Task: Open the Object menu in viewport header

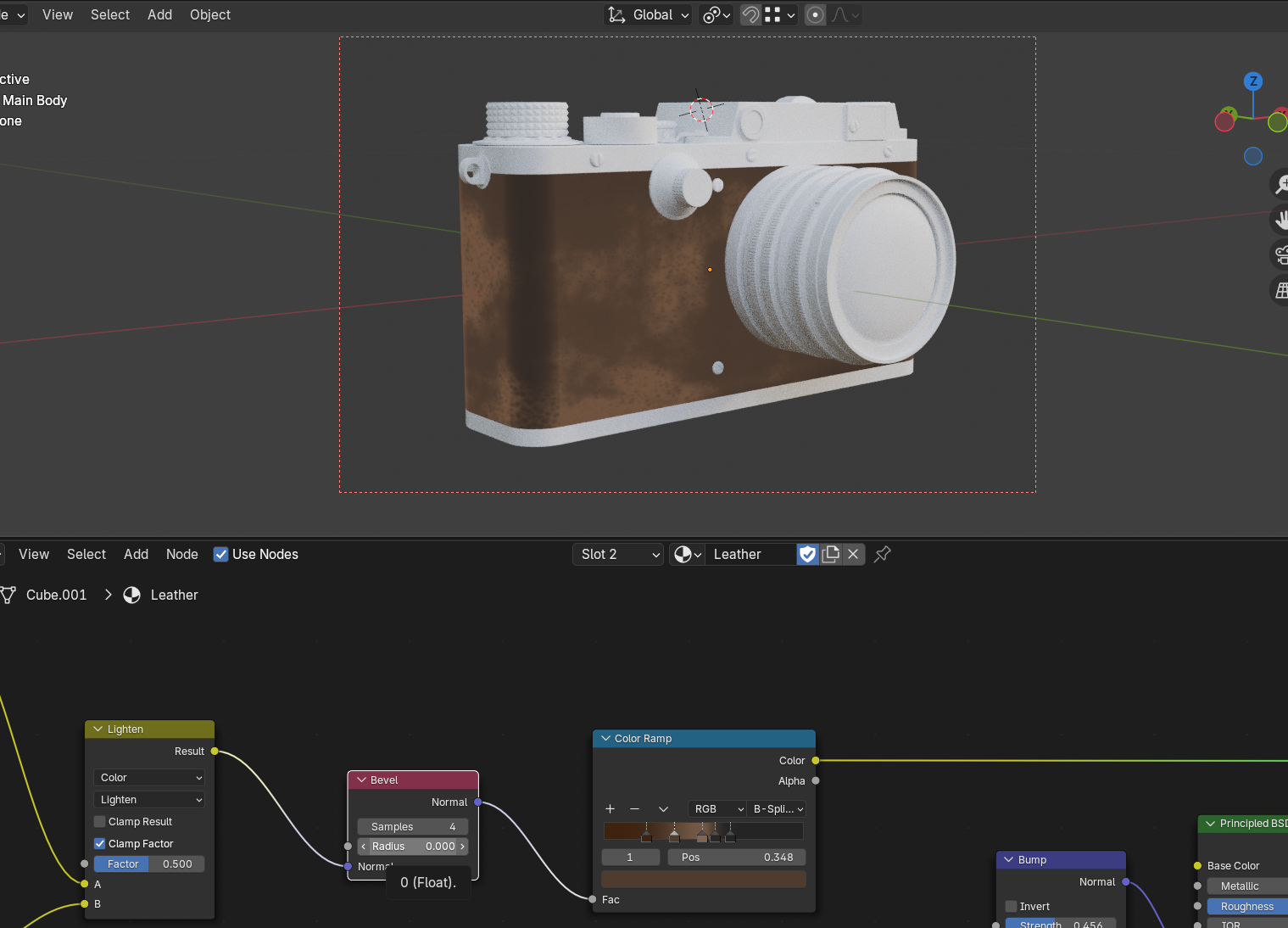Action: click(210, 14)
